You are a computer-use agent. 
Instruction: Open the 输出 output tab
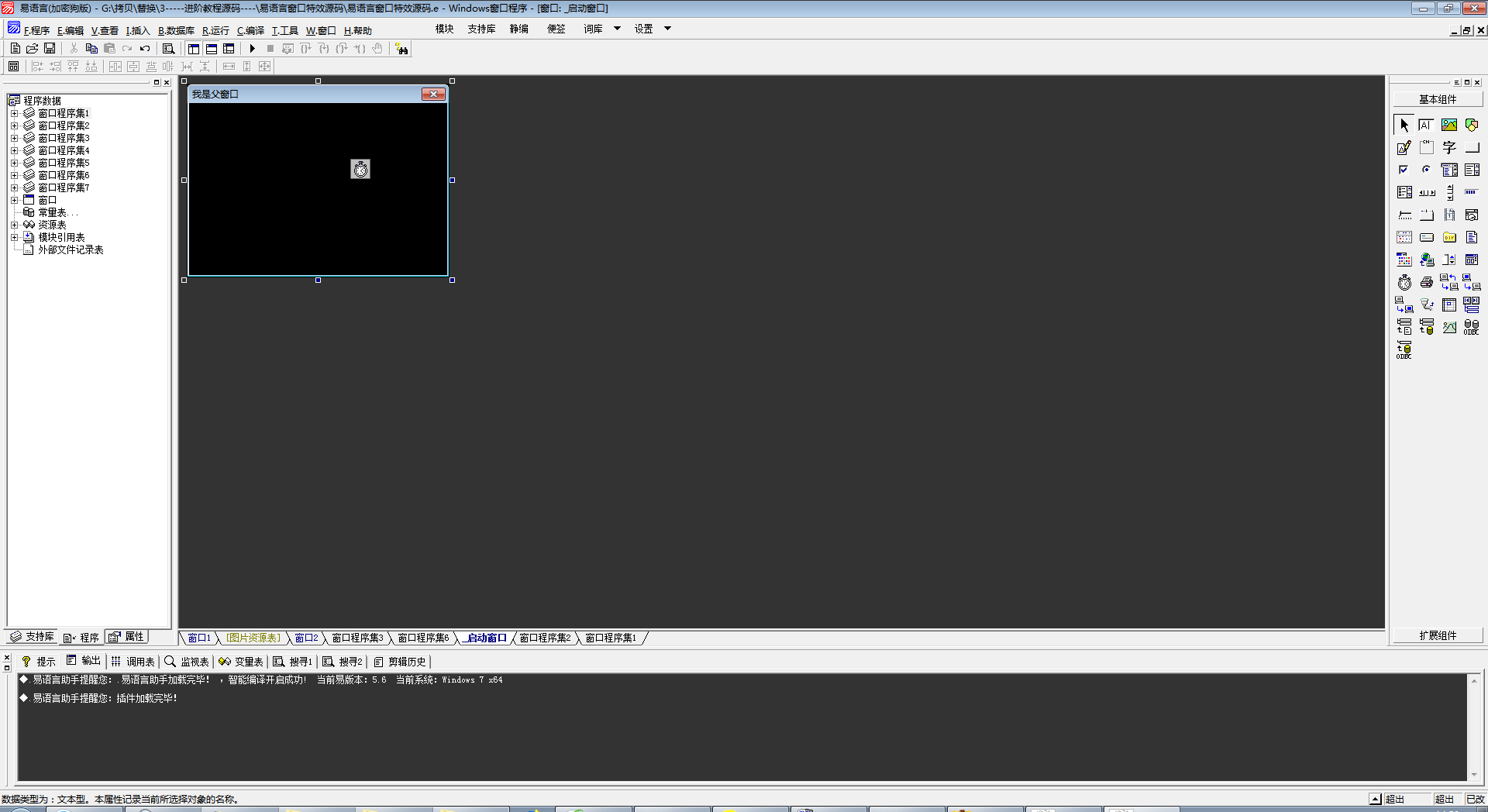pos(84,661)
